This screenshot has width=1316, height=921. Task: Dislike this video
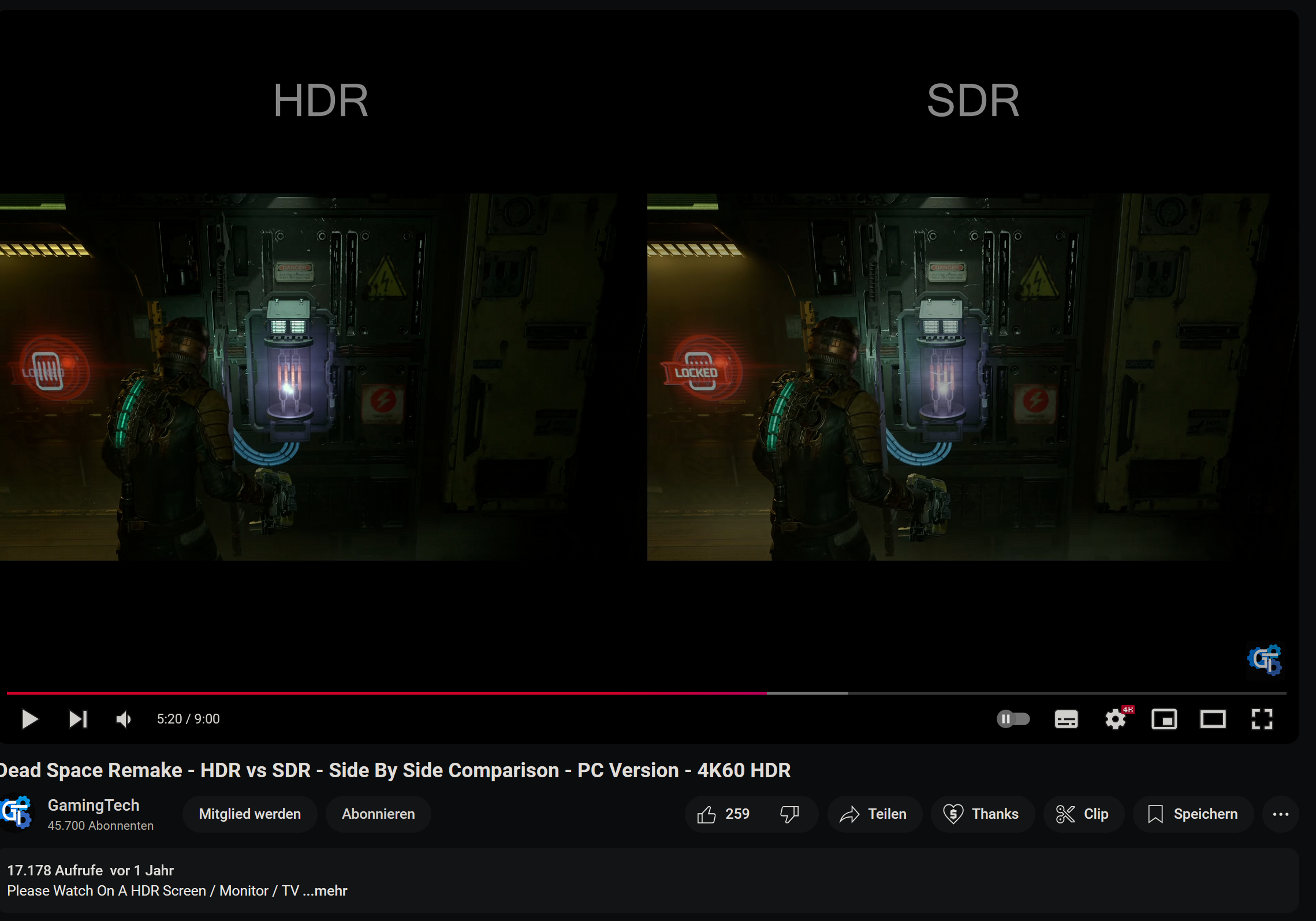point(789,814)
